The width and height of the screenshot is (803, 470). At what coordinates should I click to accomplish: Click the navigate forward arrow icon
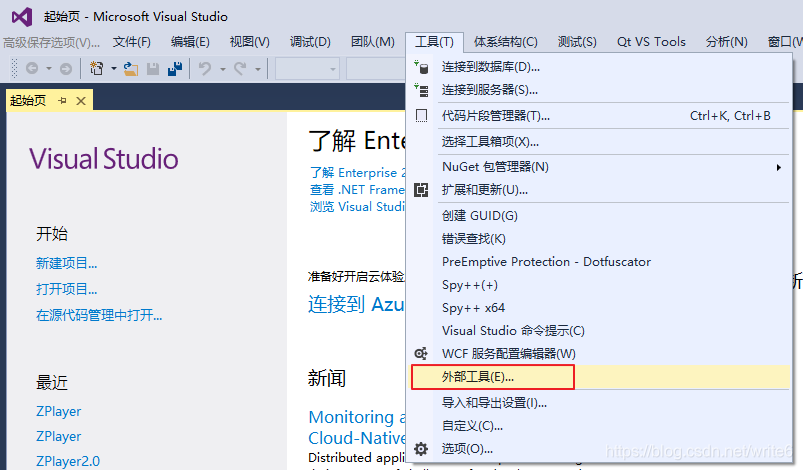[66, 68]
